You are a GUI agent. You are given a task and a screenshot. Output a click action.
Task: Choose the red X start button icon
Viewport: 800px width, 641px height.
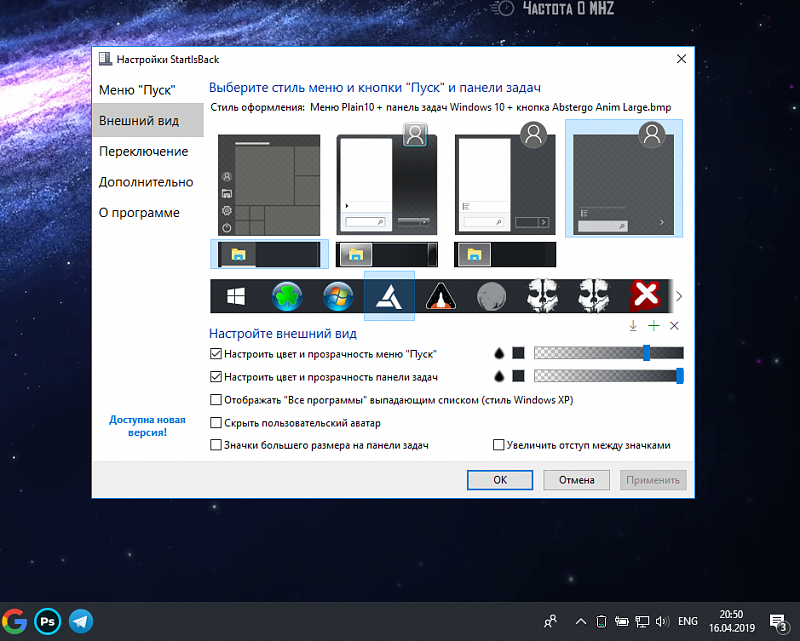click(x=645, y=296)
